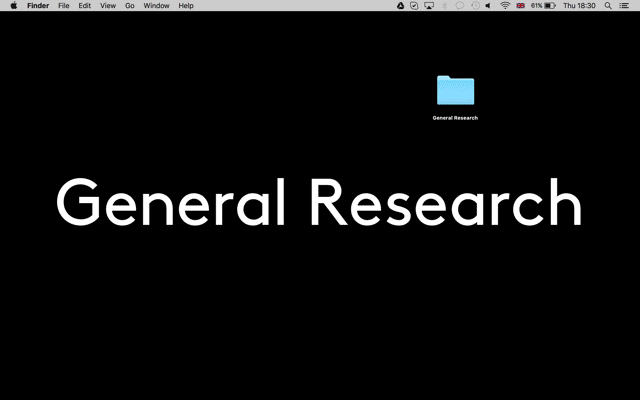
Task: Click the Thu 18:30 clock
Action: [x=579, y=6]
